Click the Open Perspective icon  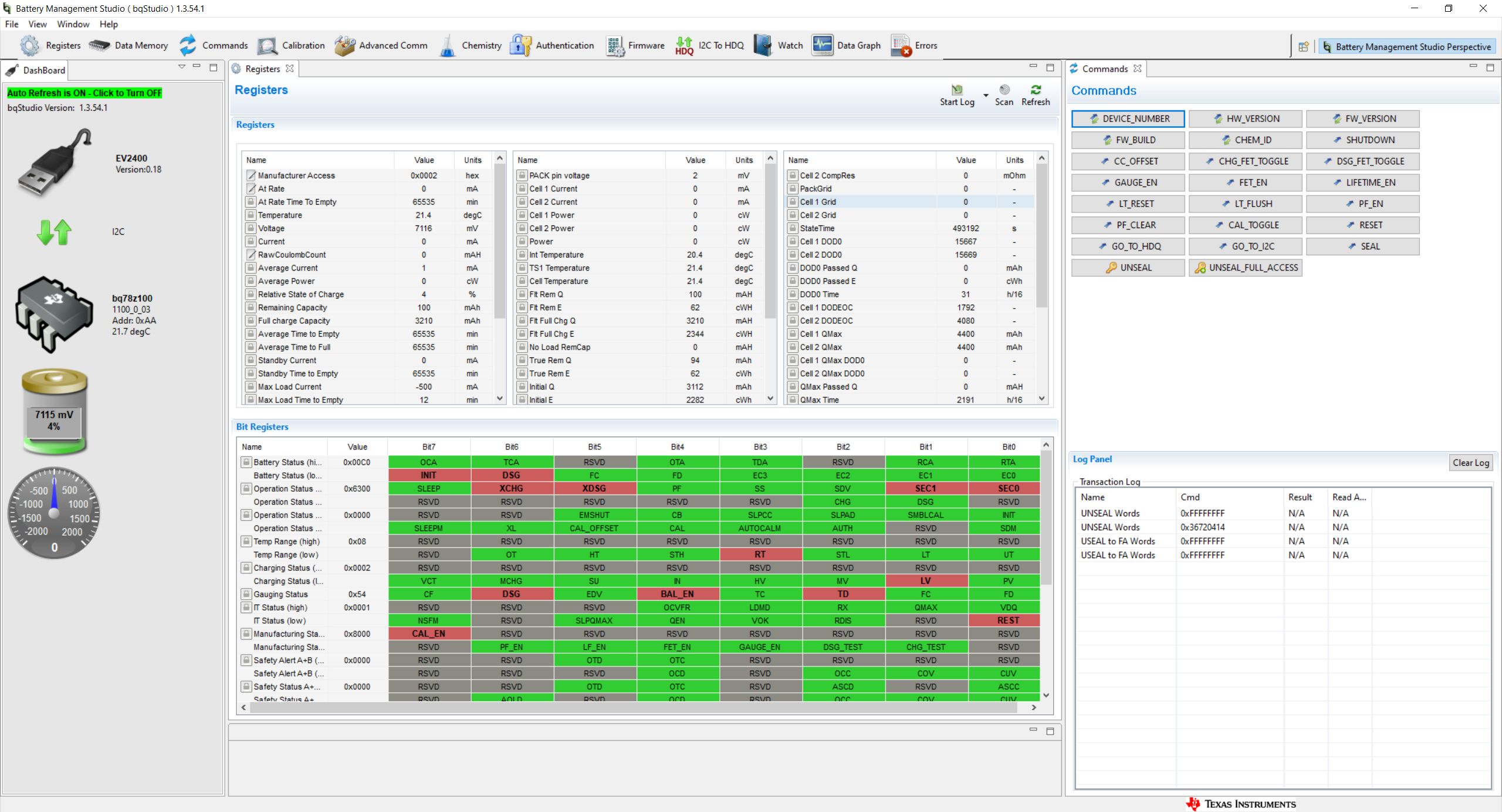(x=1304, y=47)
